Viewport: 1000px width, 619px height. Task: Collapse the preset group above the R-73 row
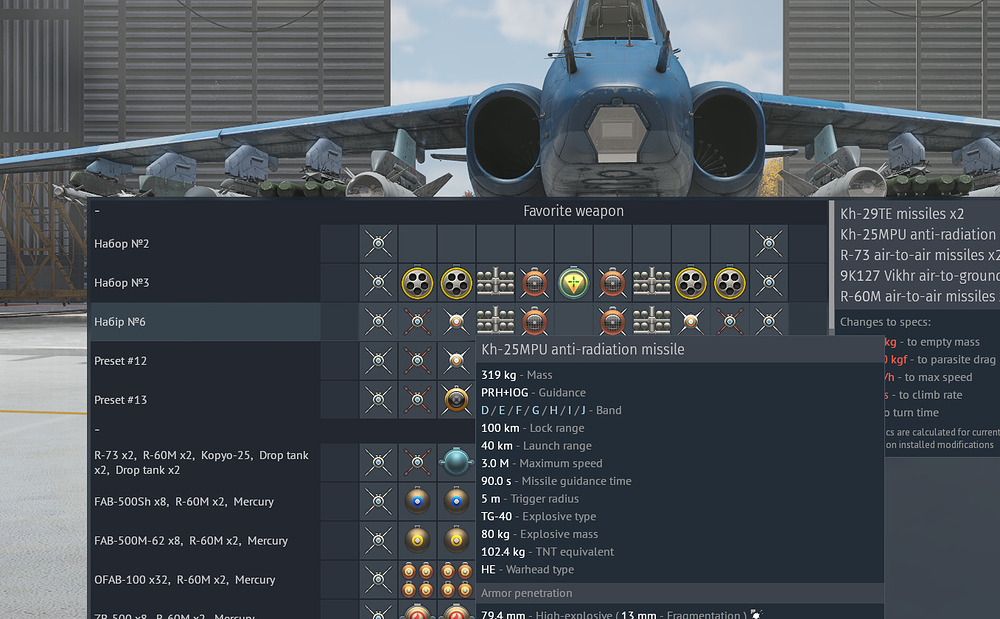pyautogui.click(x=97, y=430)
